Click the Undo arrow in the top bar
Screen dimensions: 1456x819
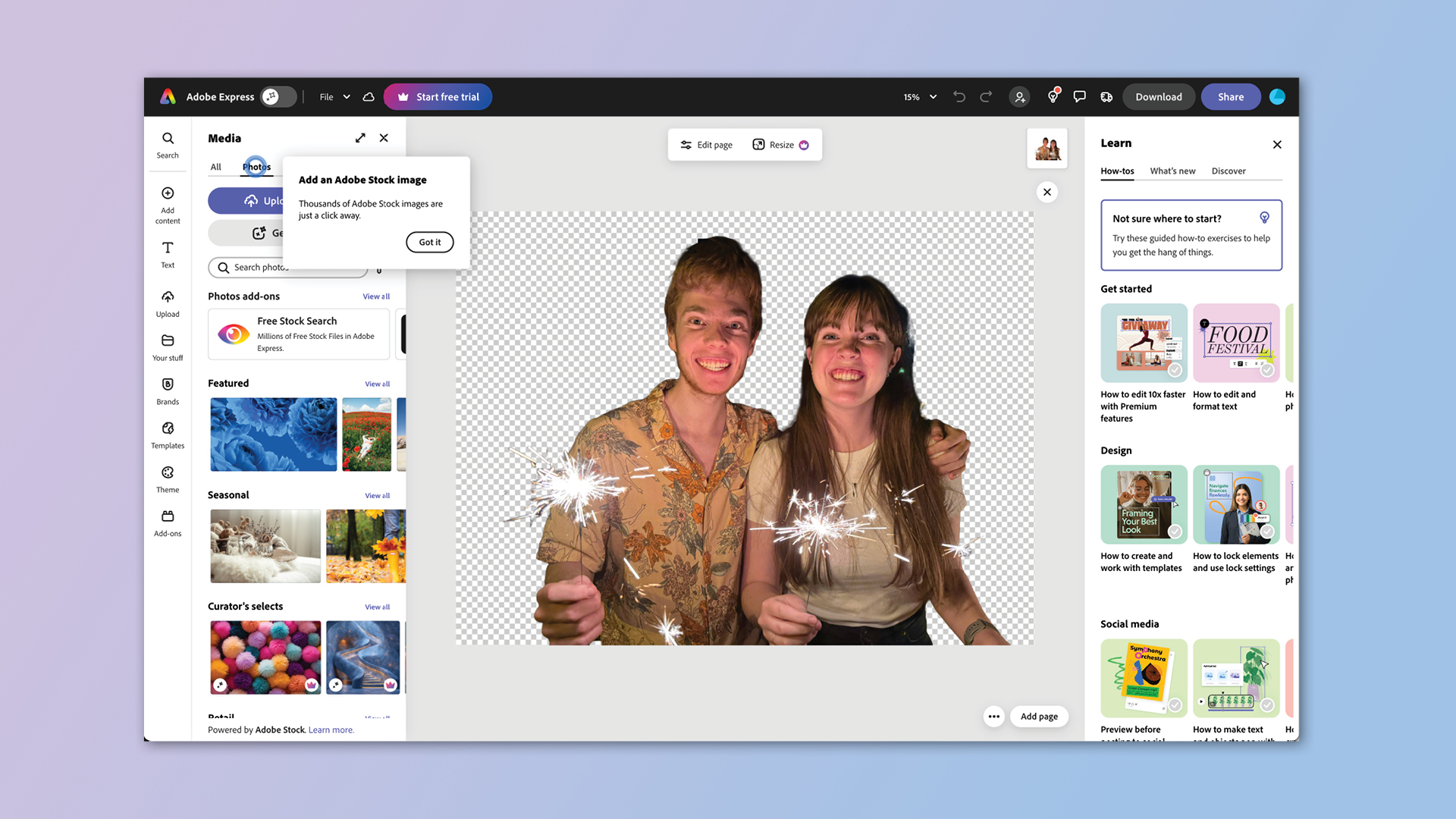(x=959, y=96)
